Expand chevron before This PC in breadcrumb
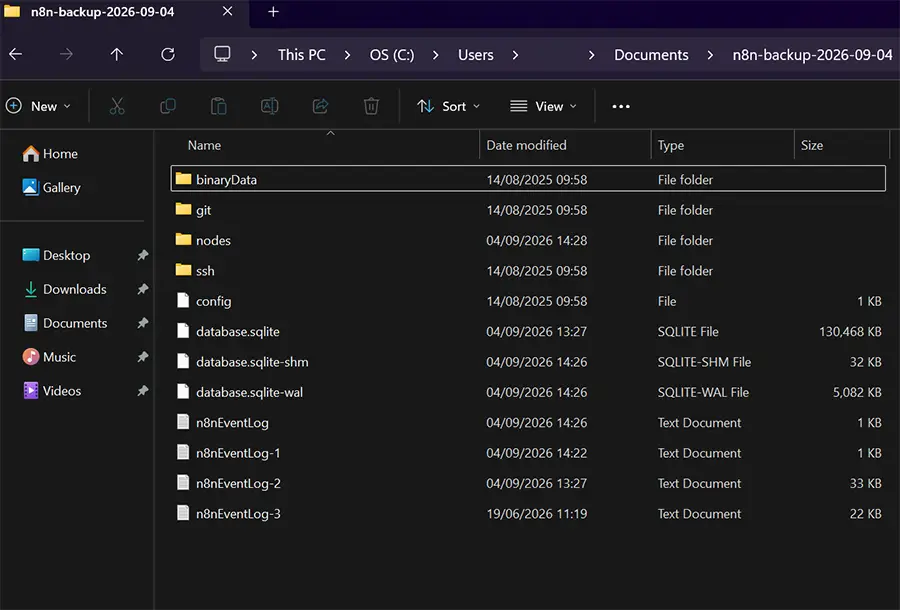 [x=254, y=55]
